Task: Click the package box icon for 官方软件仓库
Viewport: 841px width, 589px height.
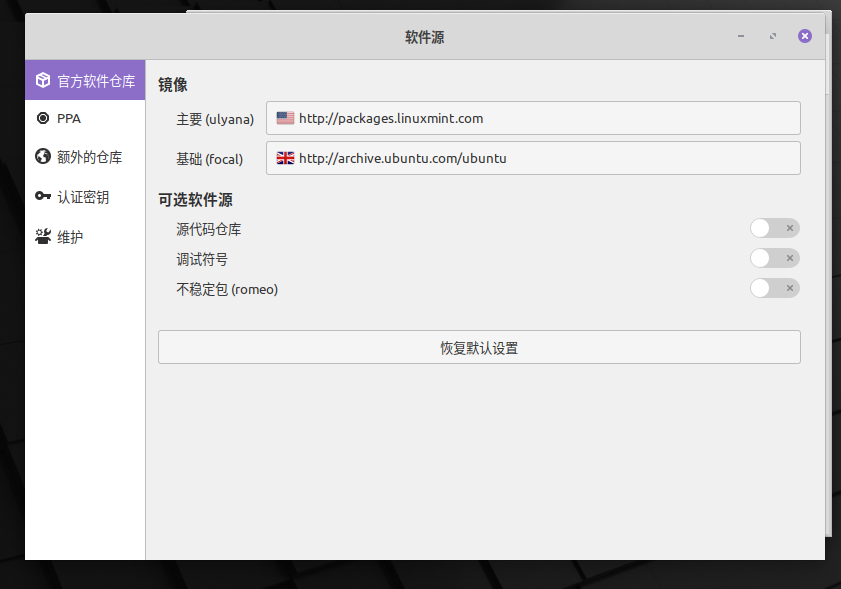Action: coord(42,80)
